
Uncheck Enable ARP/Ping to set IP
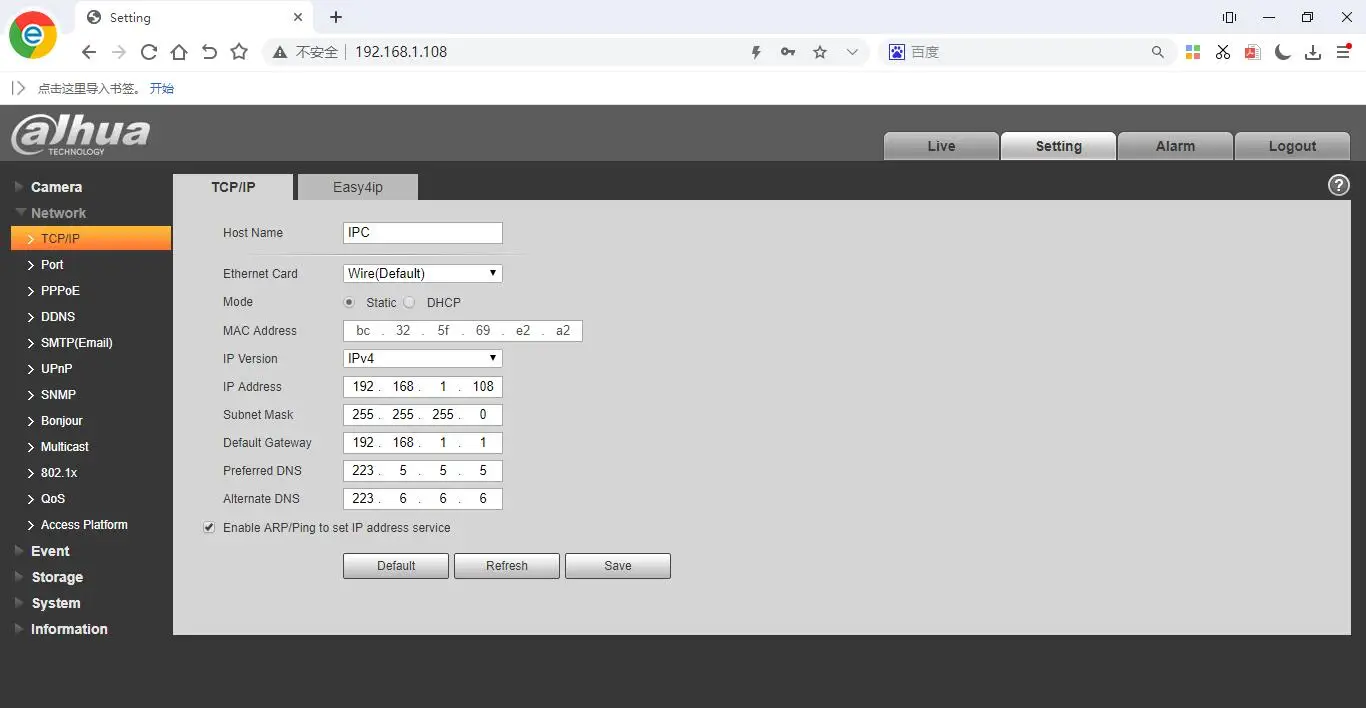coord(209,527)
